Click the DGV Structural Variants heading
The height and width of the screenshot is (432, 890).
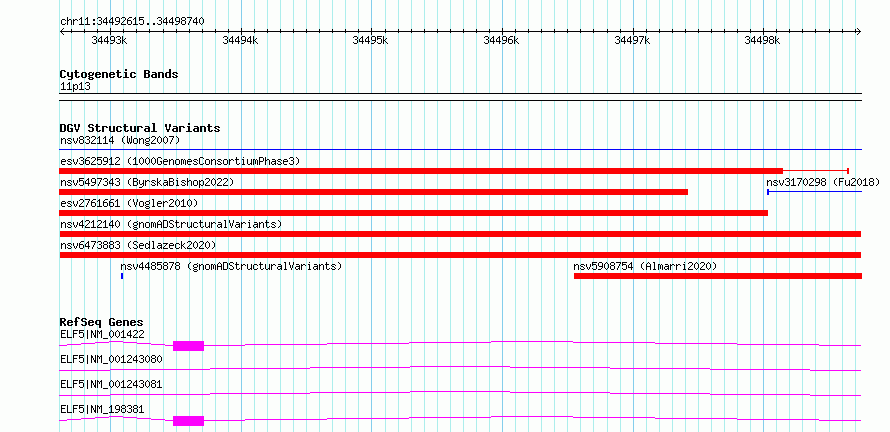click(140, 128)
